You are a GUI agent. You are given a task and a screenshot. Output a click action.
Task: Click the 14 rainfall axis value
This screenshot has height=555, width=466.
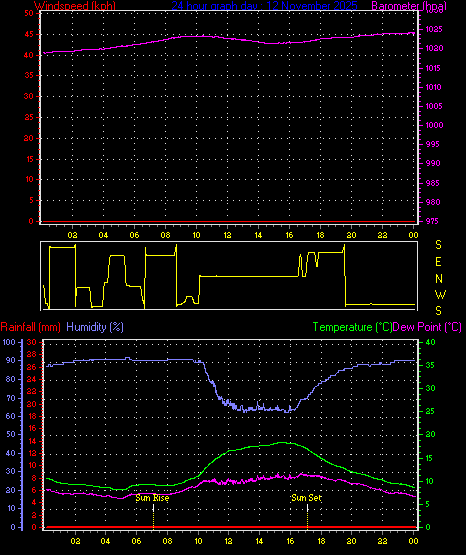32,441
